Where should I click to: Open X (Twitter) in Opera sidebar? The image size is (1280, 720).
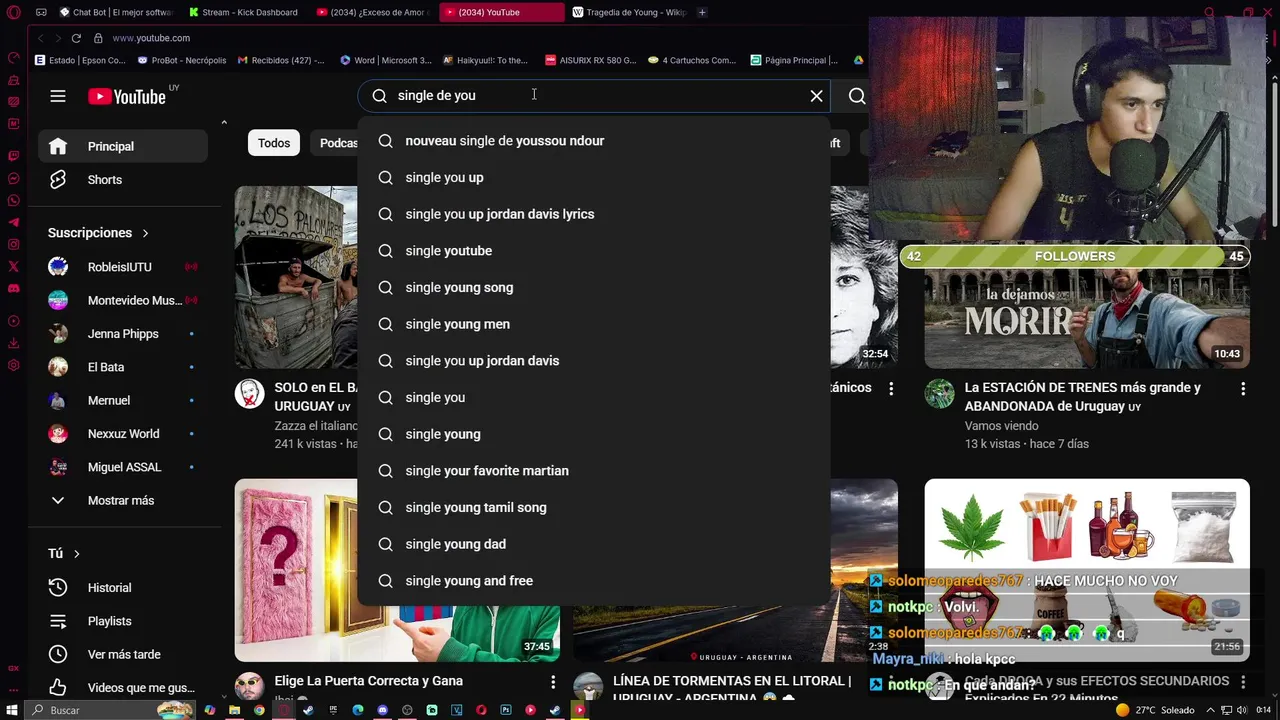(x=13, y=267)
